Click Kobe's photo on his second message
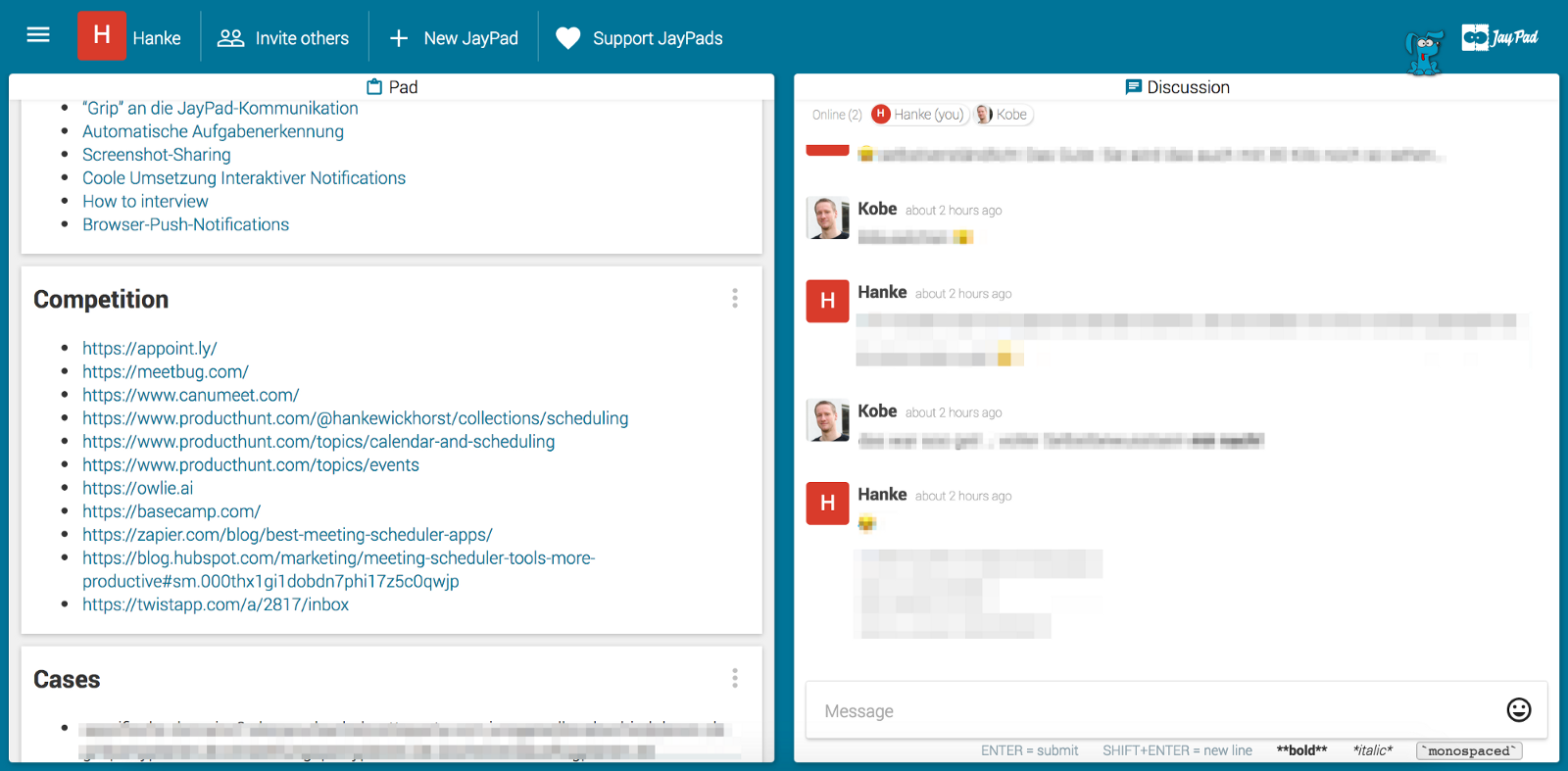The height and width of the screenshot is (771, 1568). [x=828, y=419]
